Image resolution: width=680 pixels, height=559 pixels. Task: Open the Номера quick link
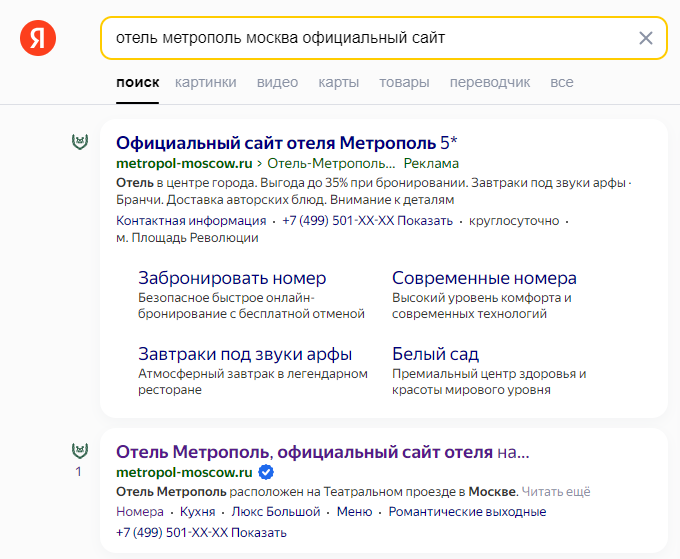(140, 512)
